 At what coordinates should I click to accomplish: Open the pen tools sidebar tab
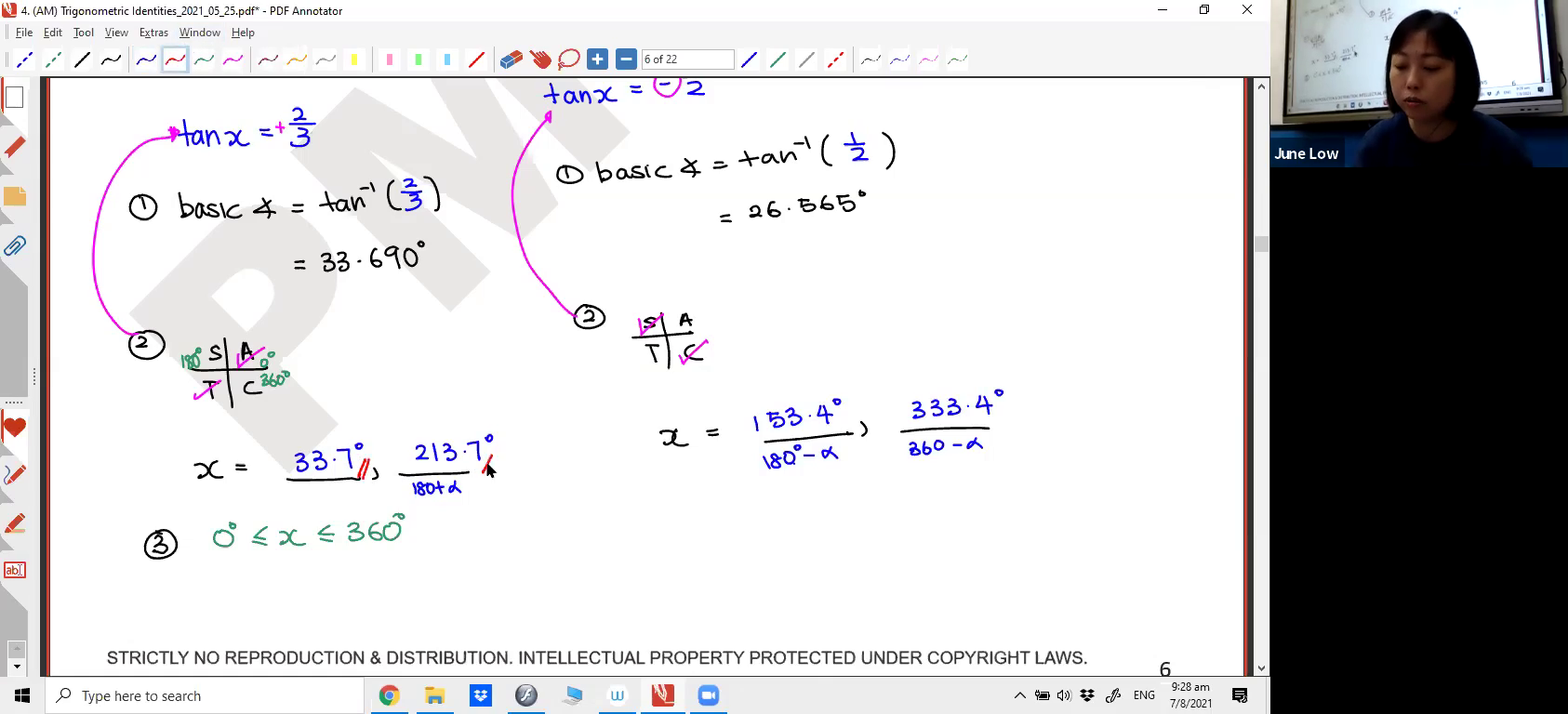coord(14,475)
